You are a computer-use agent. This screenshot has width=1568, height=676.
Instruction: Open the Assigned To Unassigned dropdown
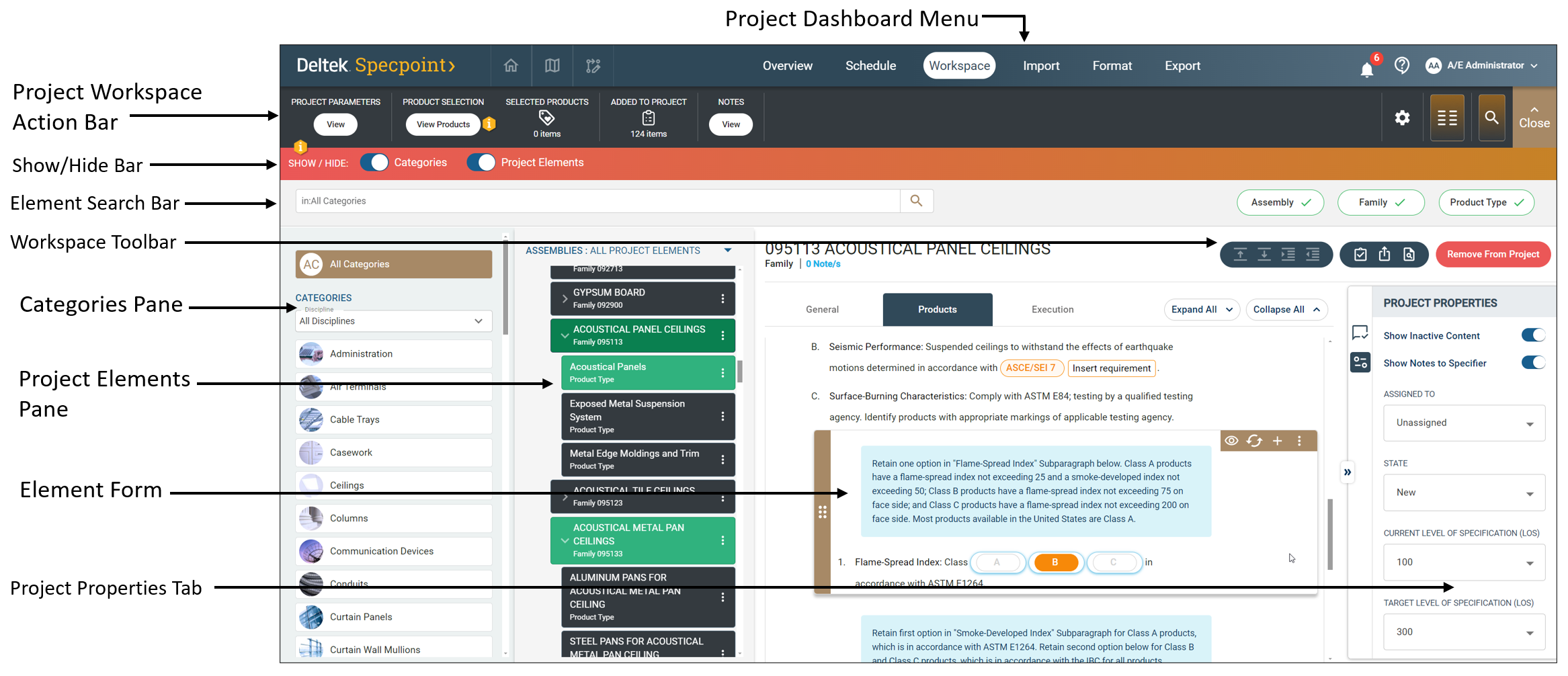pyautogui.click(x=1463, y=423)
